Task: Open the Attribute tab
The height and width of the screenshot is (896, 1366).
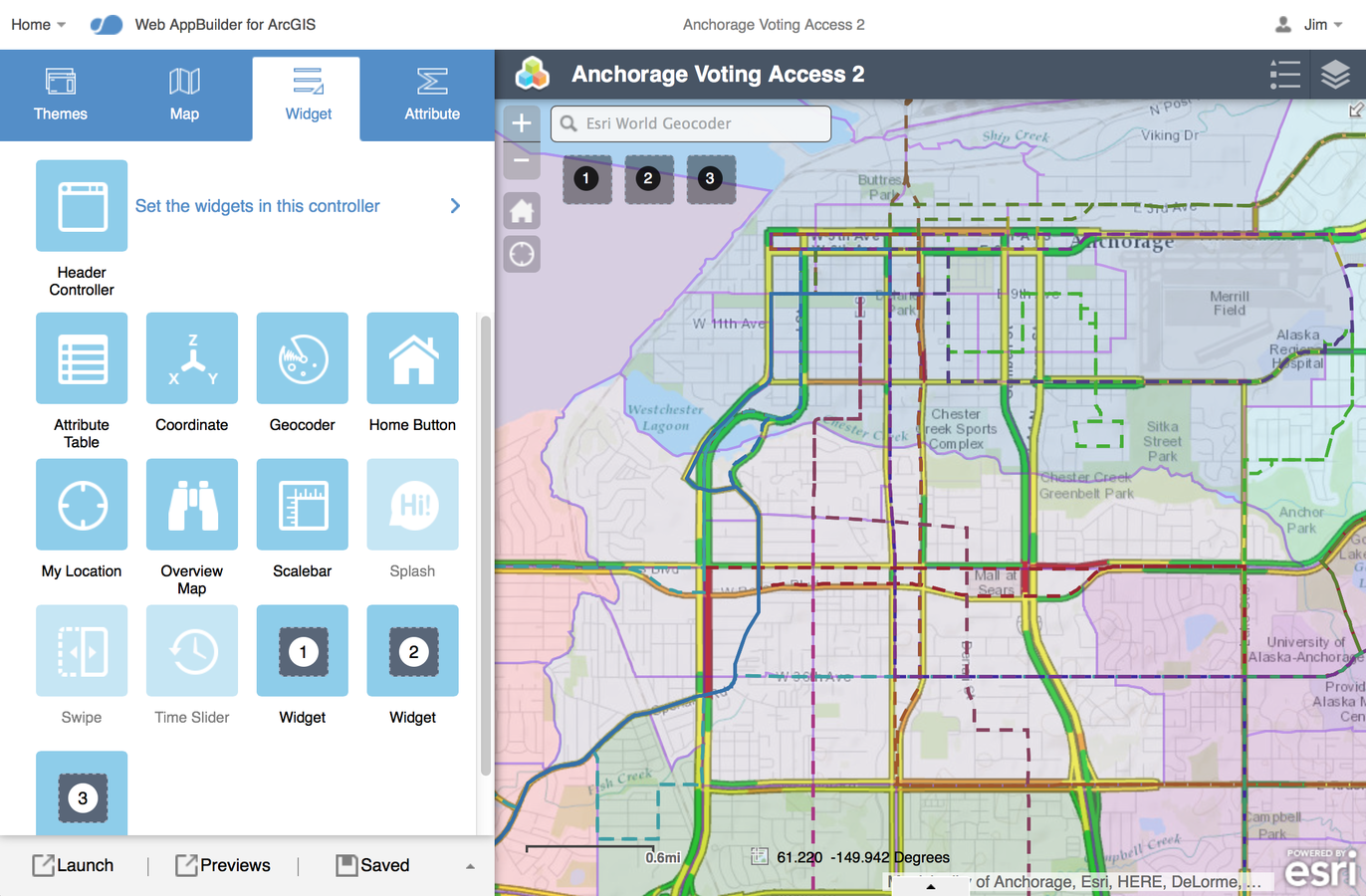Action: tap(432, 97)
